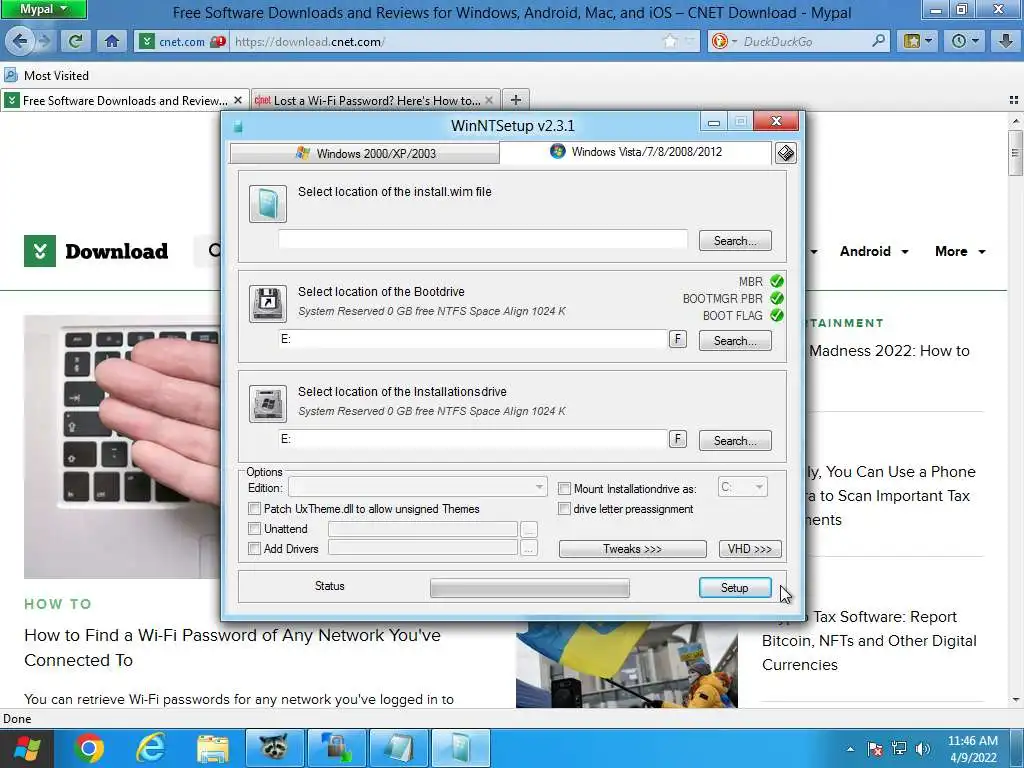Click the Installationsdrive E: path field
Screen dimensions: 1024x768
point(473,439)
